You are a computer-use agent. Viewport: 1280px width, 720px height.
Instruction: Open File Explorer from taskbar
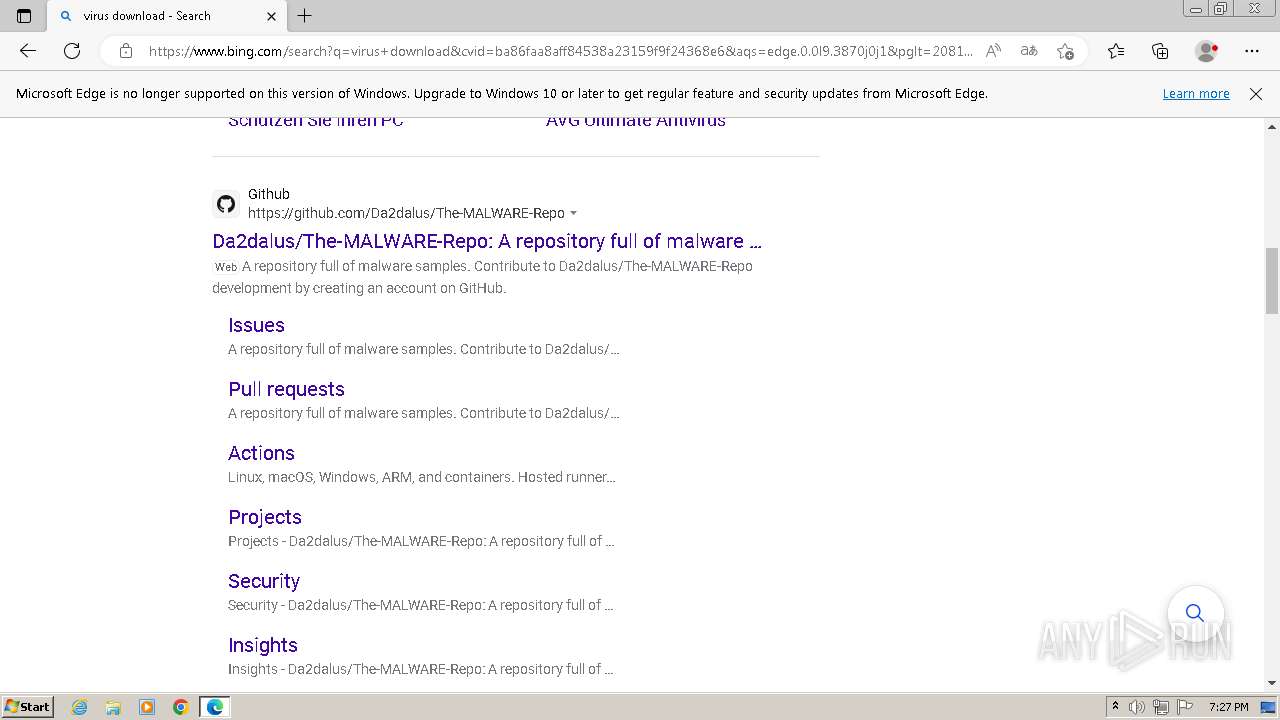pyautogui.click(x=113, y=707)
